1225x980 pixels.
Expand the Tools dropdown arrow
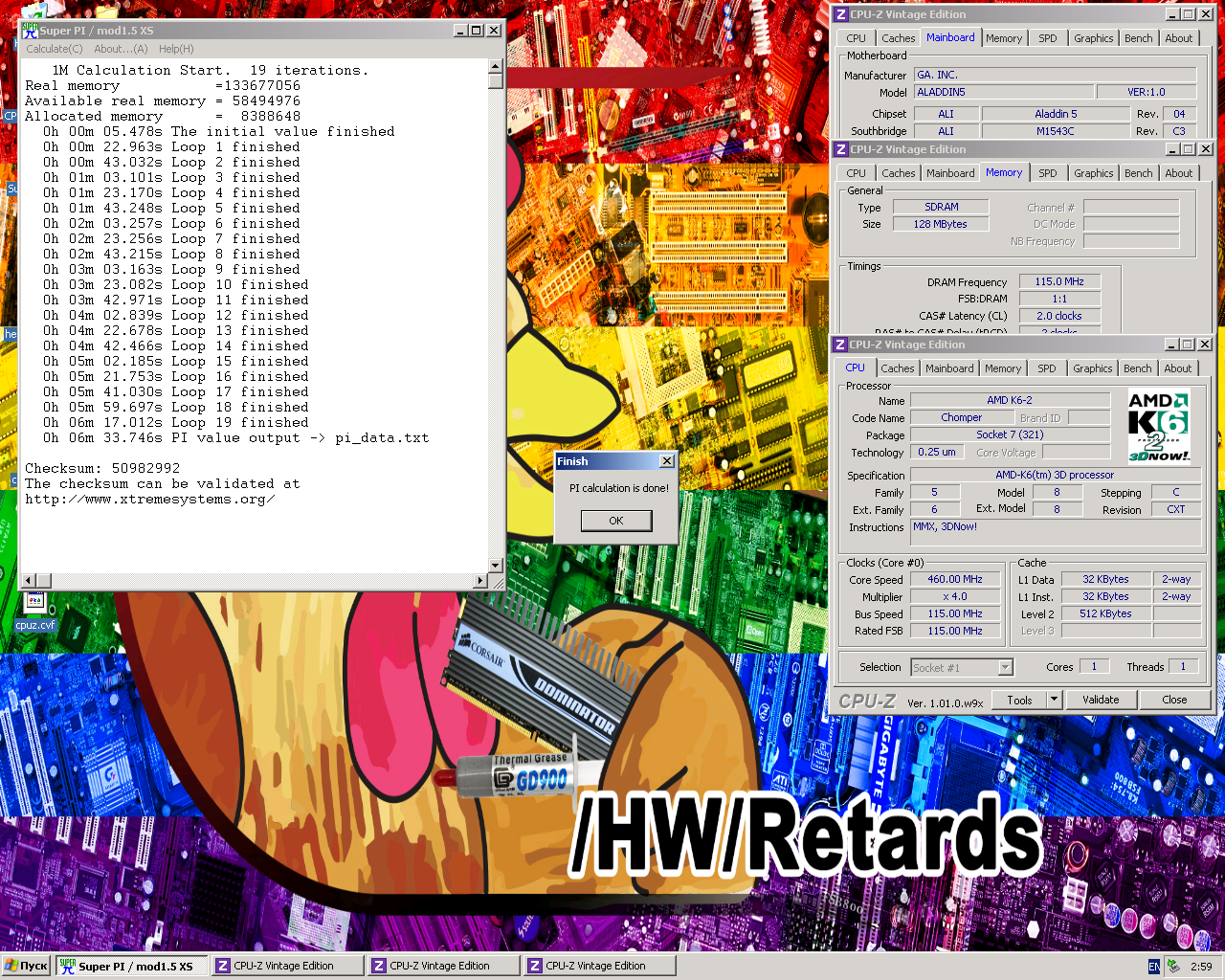point(1055,700)
